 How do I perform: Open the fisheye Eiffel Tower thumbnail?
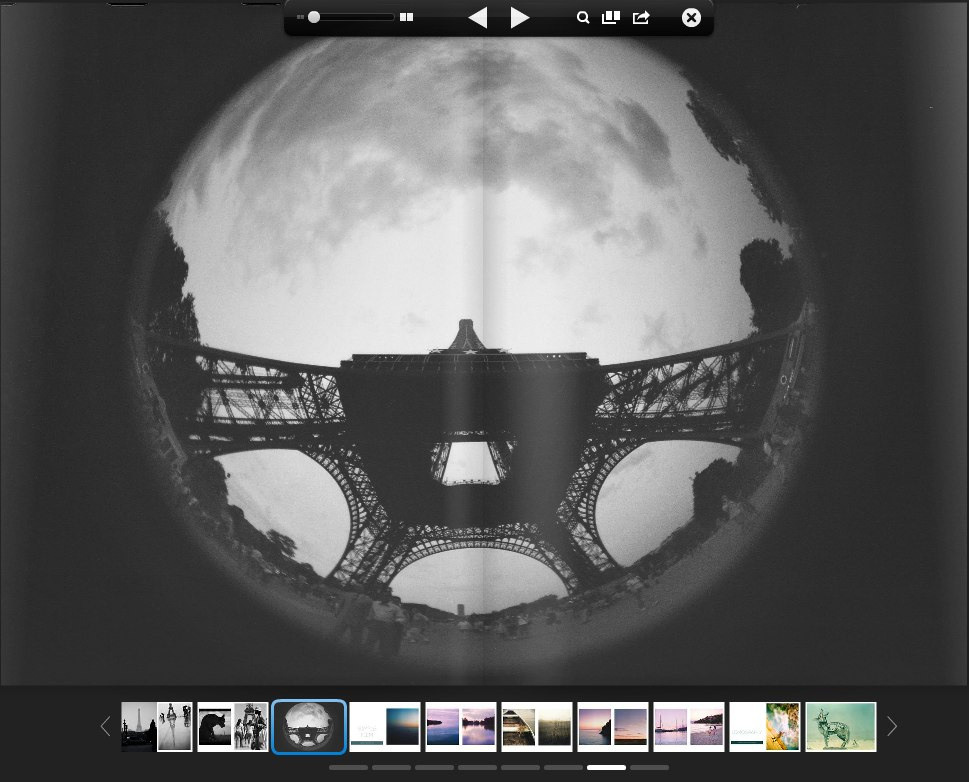(309, 727)
